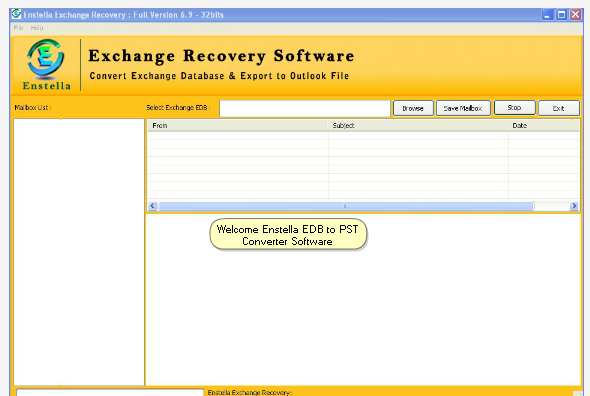The height and width of the screenshot is (396, 590).
Task: Open the File menu
Action: coord(18,27)
